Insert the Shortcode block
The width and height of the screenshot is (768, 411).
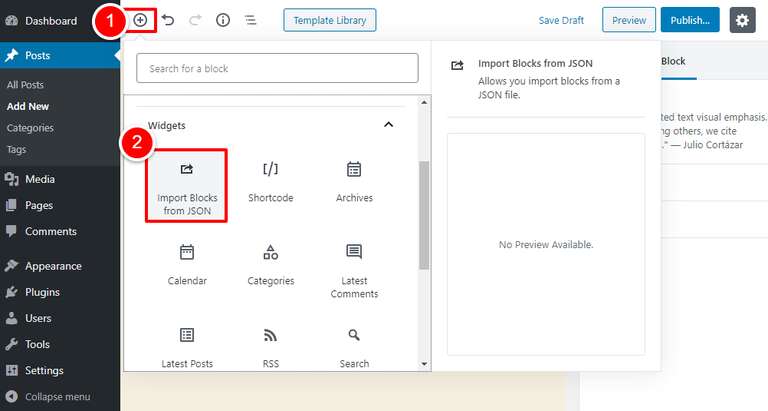pyautogui.click(x=270, y=182)
